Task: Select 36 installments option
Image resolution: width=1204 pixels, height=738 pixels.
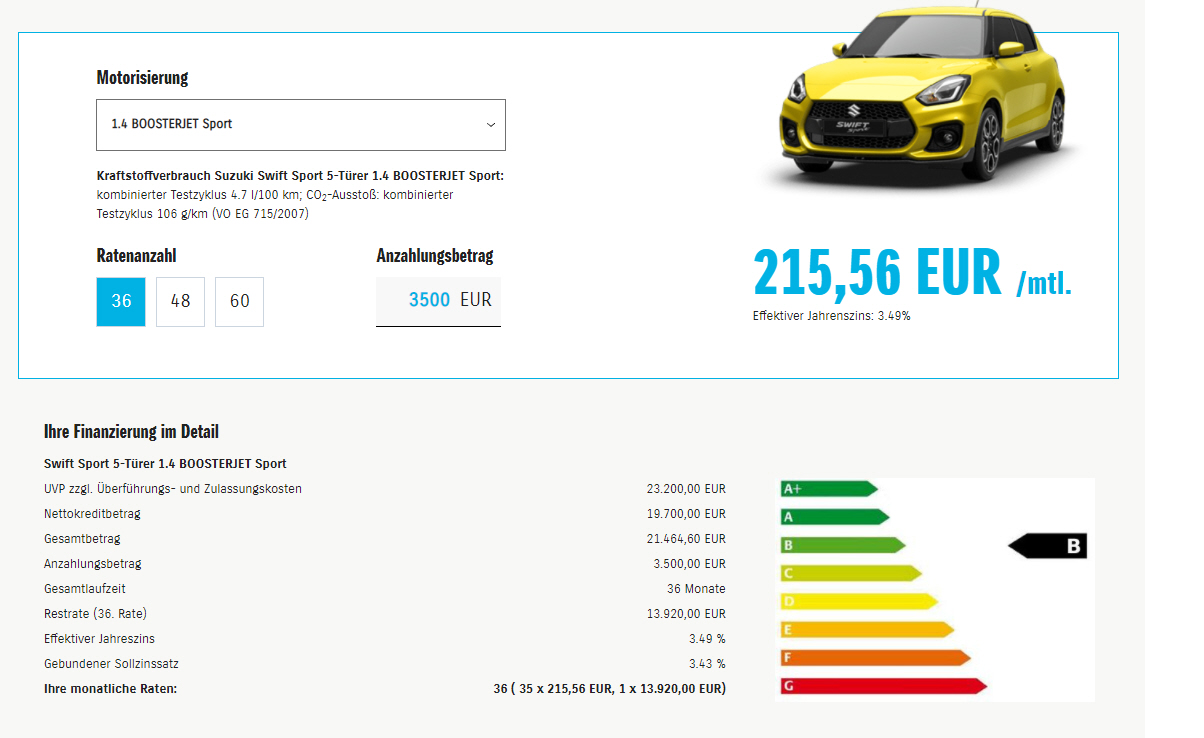Action: [x=121, y=301]
